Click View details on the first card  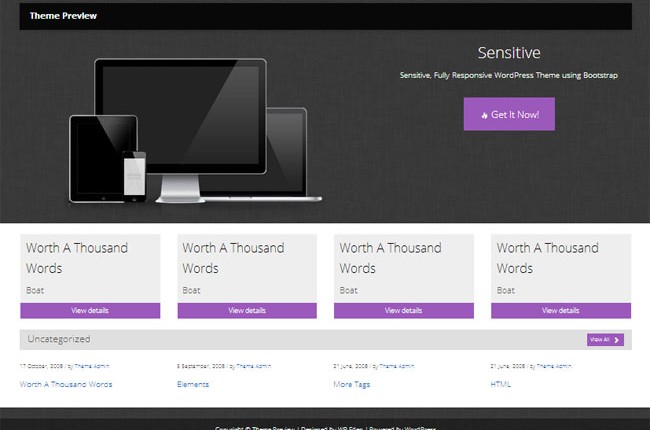click(90, 311)
